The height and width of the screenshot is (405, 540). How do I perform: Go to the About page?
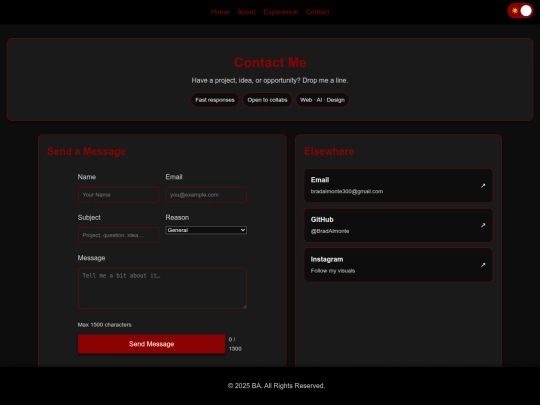click(x=246, y=12)
